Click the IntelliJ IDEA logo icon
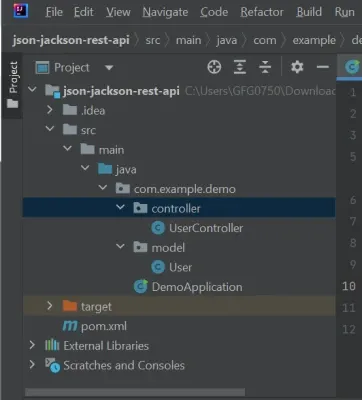 21,10
